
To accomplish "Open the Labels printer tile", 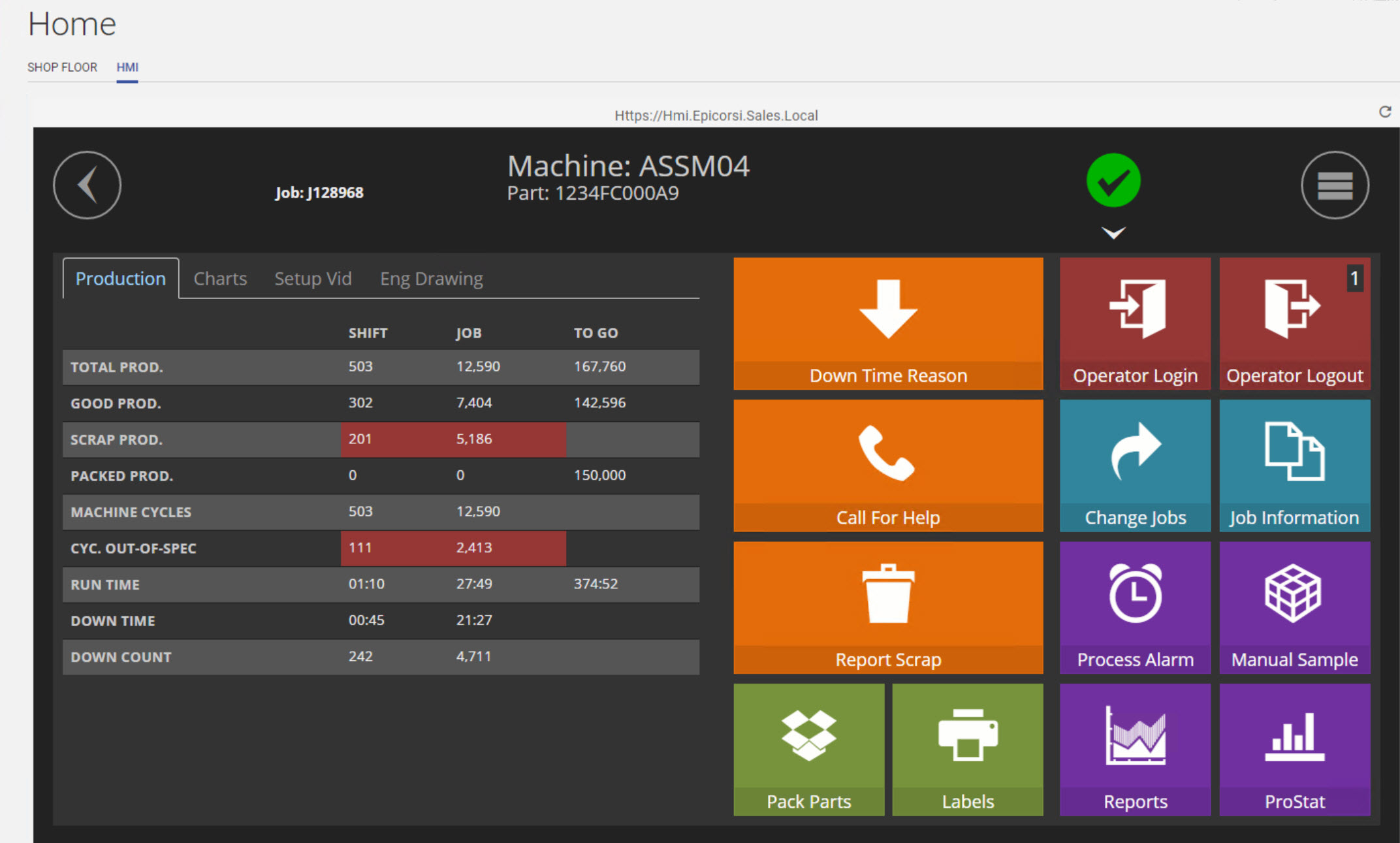I will point(968,750).
